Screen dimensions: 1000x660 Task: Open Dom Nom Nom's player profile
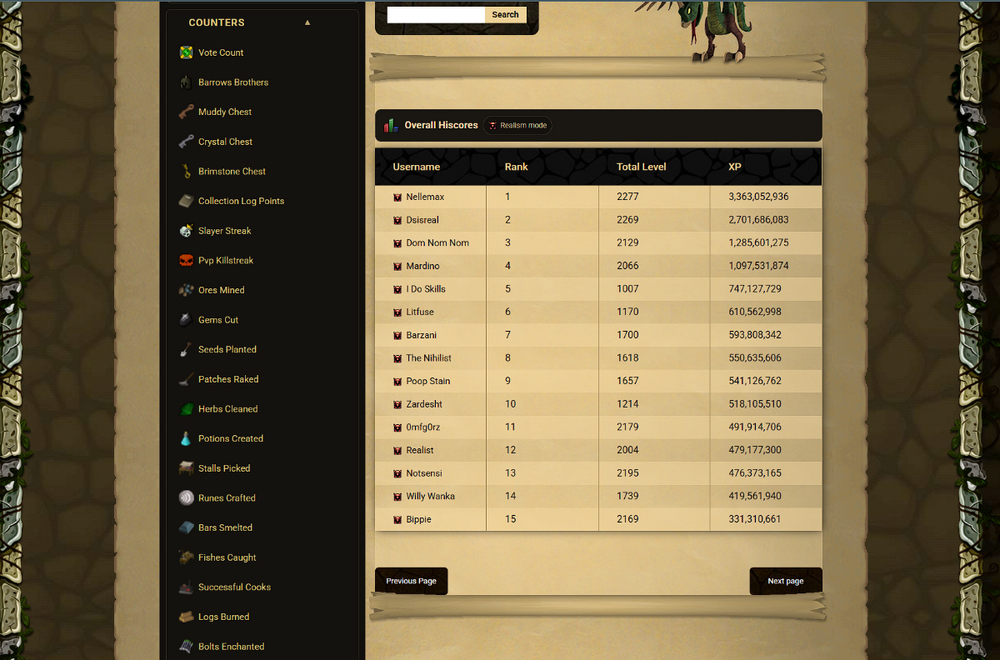[438, 243]
